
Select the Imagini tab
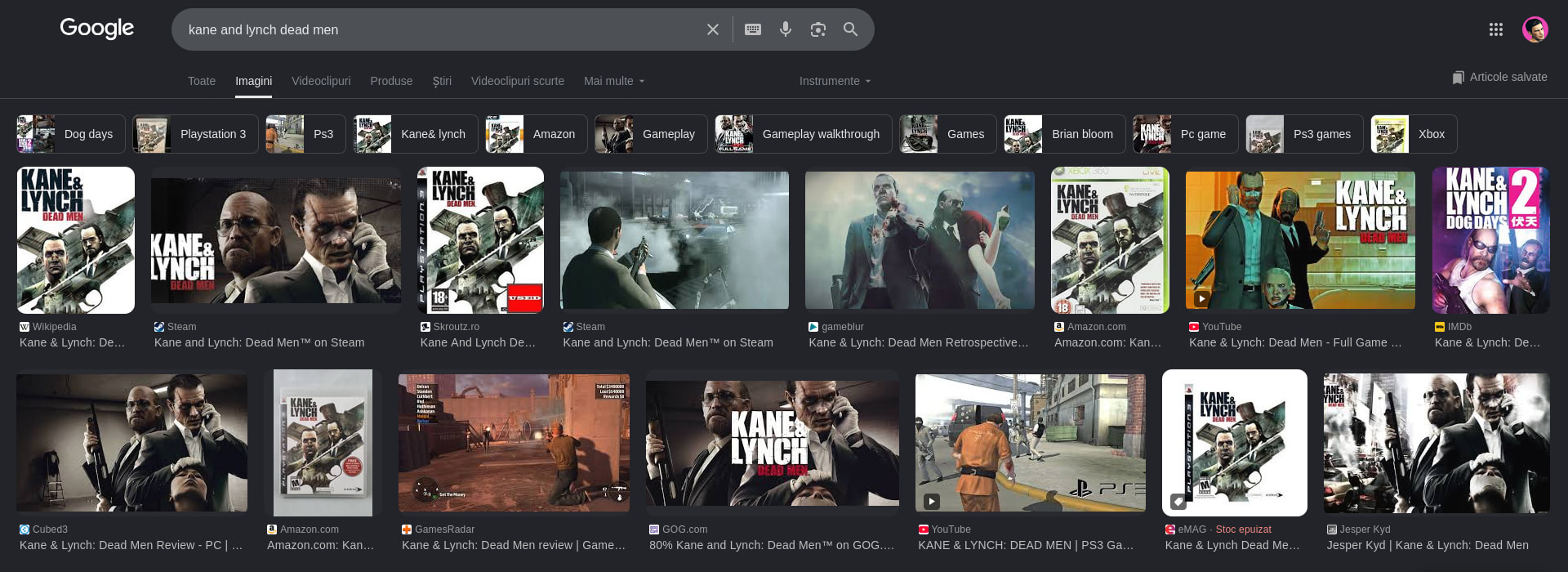pyautogui.click(x=254, y=81)
